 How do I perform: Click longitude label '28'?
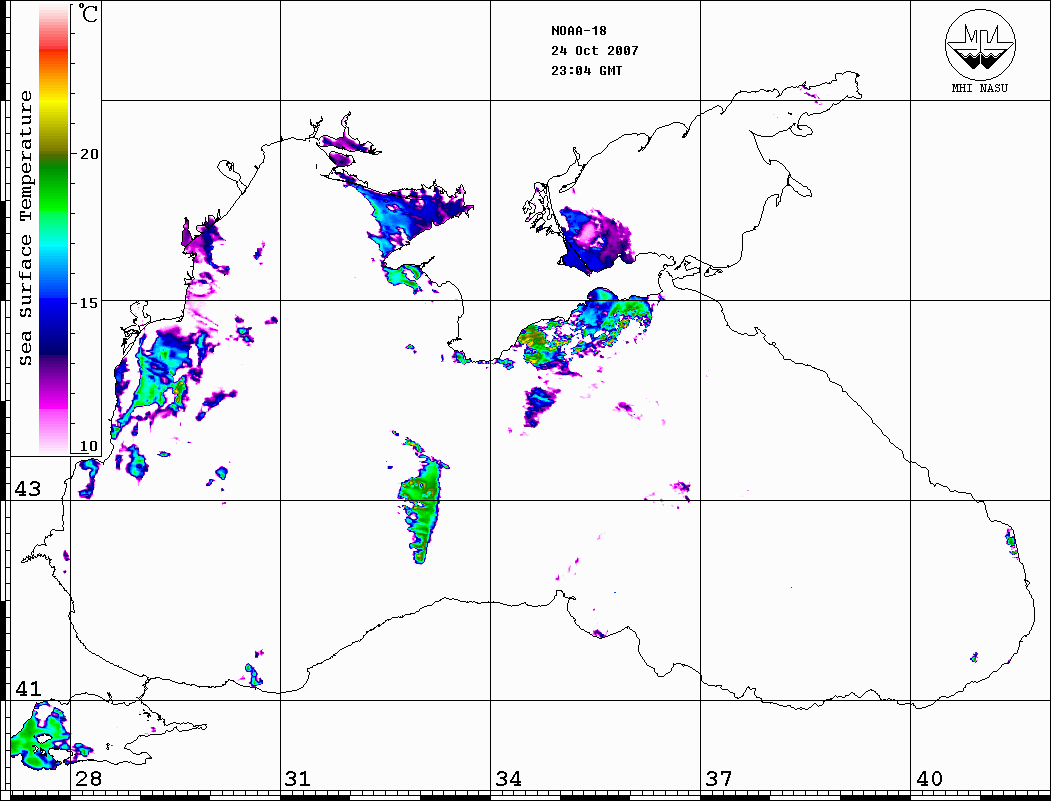[x=88, y=778]
